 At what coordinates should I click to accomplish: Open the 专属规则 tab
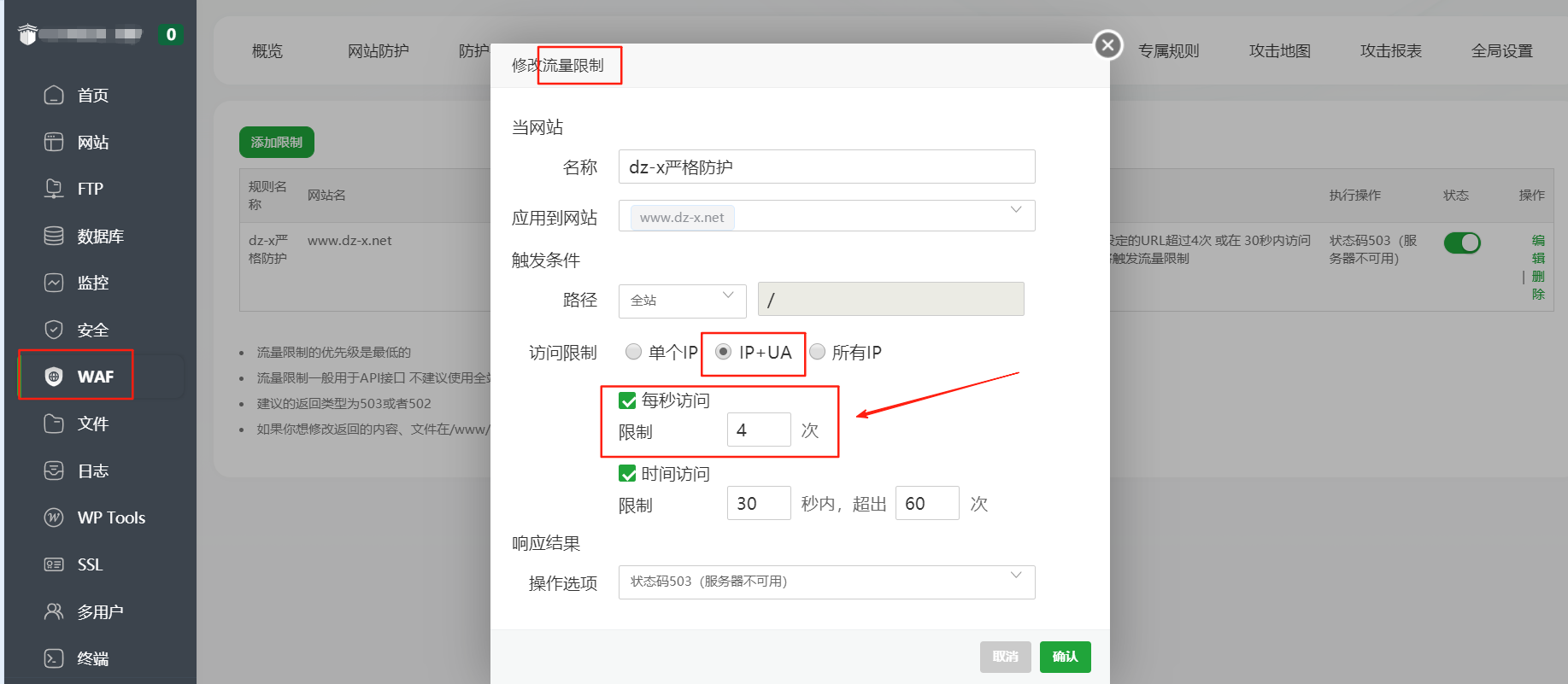click(x=1169, y=51)
